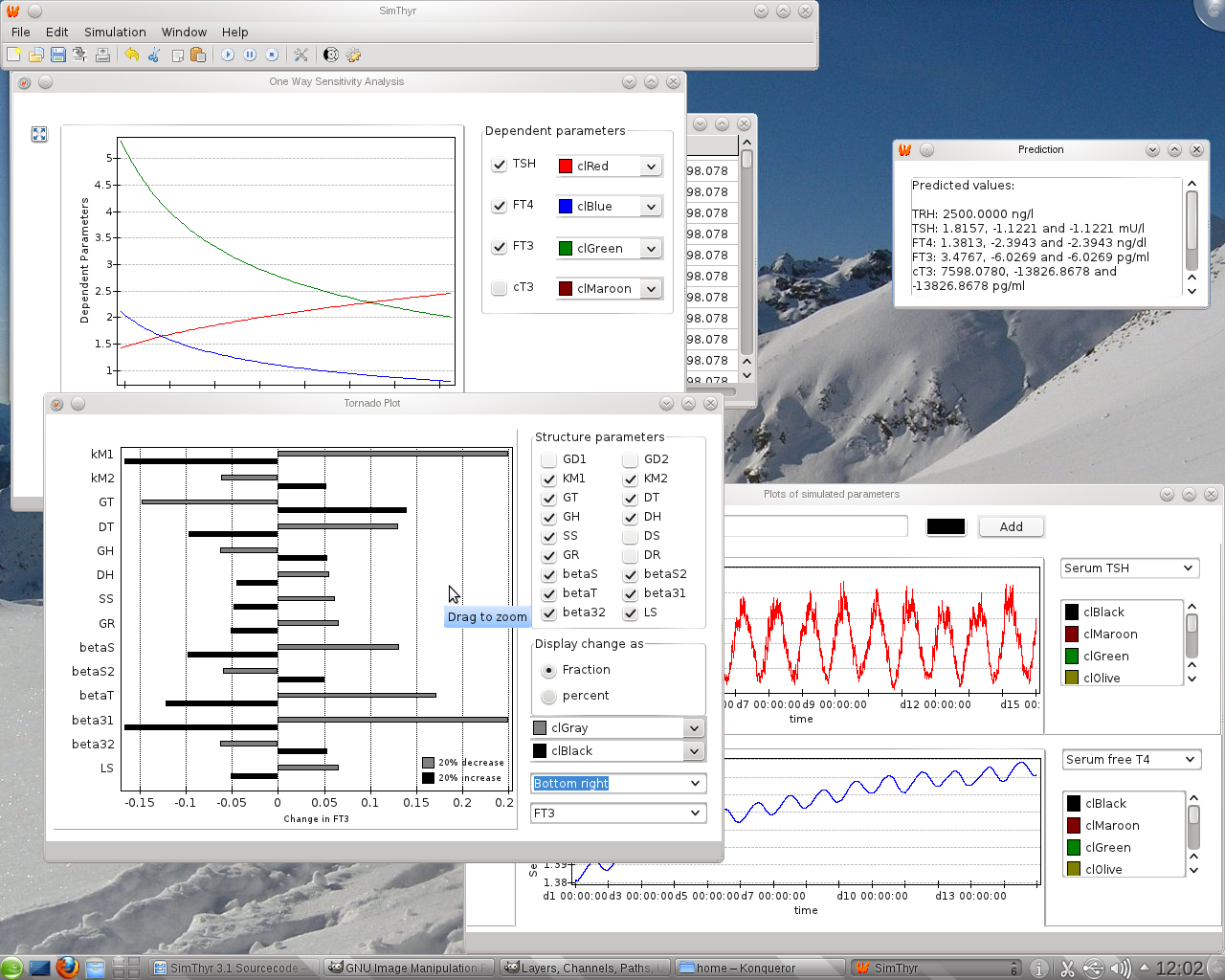
Task: Open the Serum TSH plot selector
Action: (x=1129, y=568)
